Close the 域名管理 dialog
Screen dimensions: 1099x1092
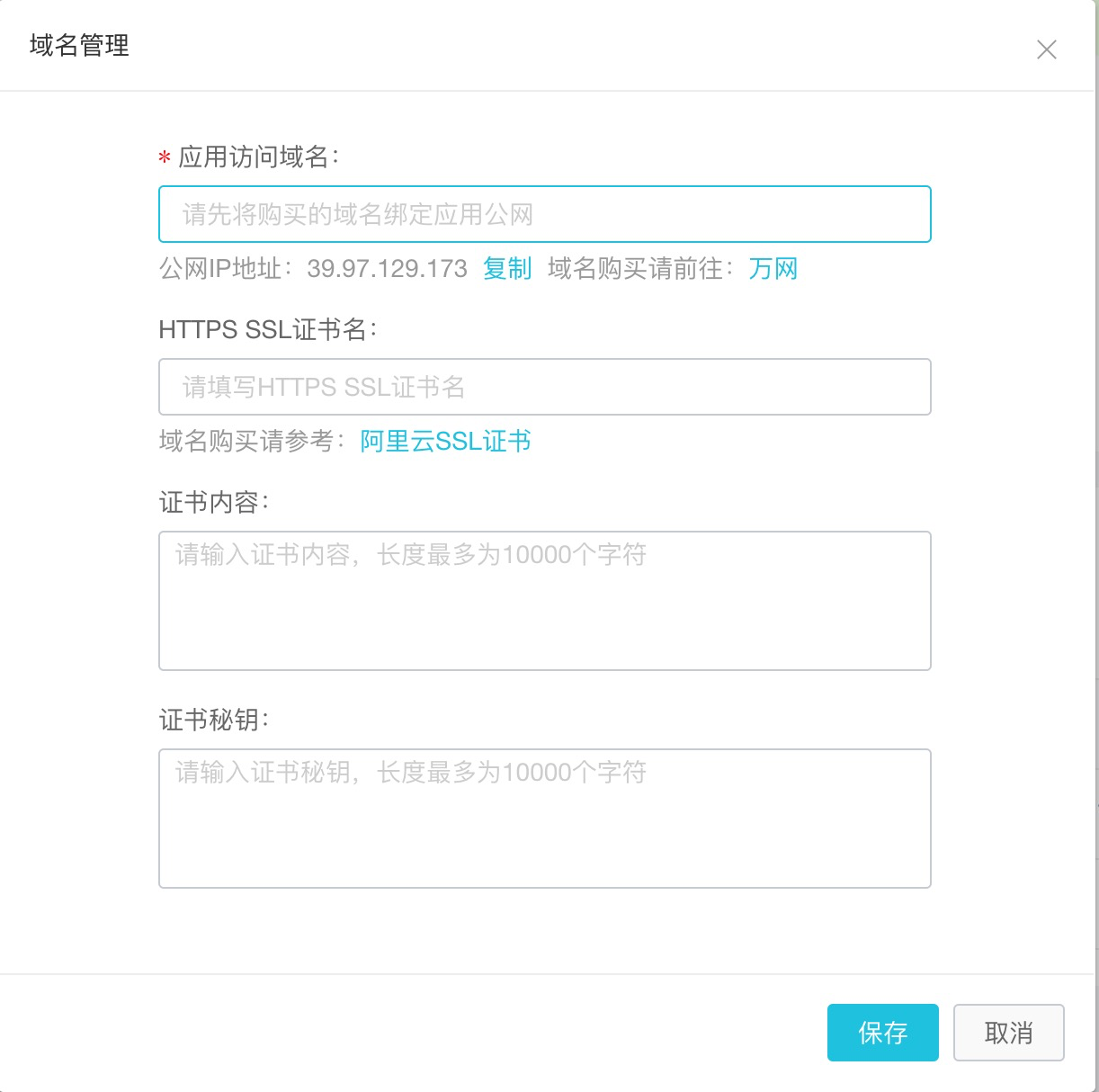point(1047,49)
